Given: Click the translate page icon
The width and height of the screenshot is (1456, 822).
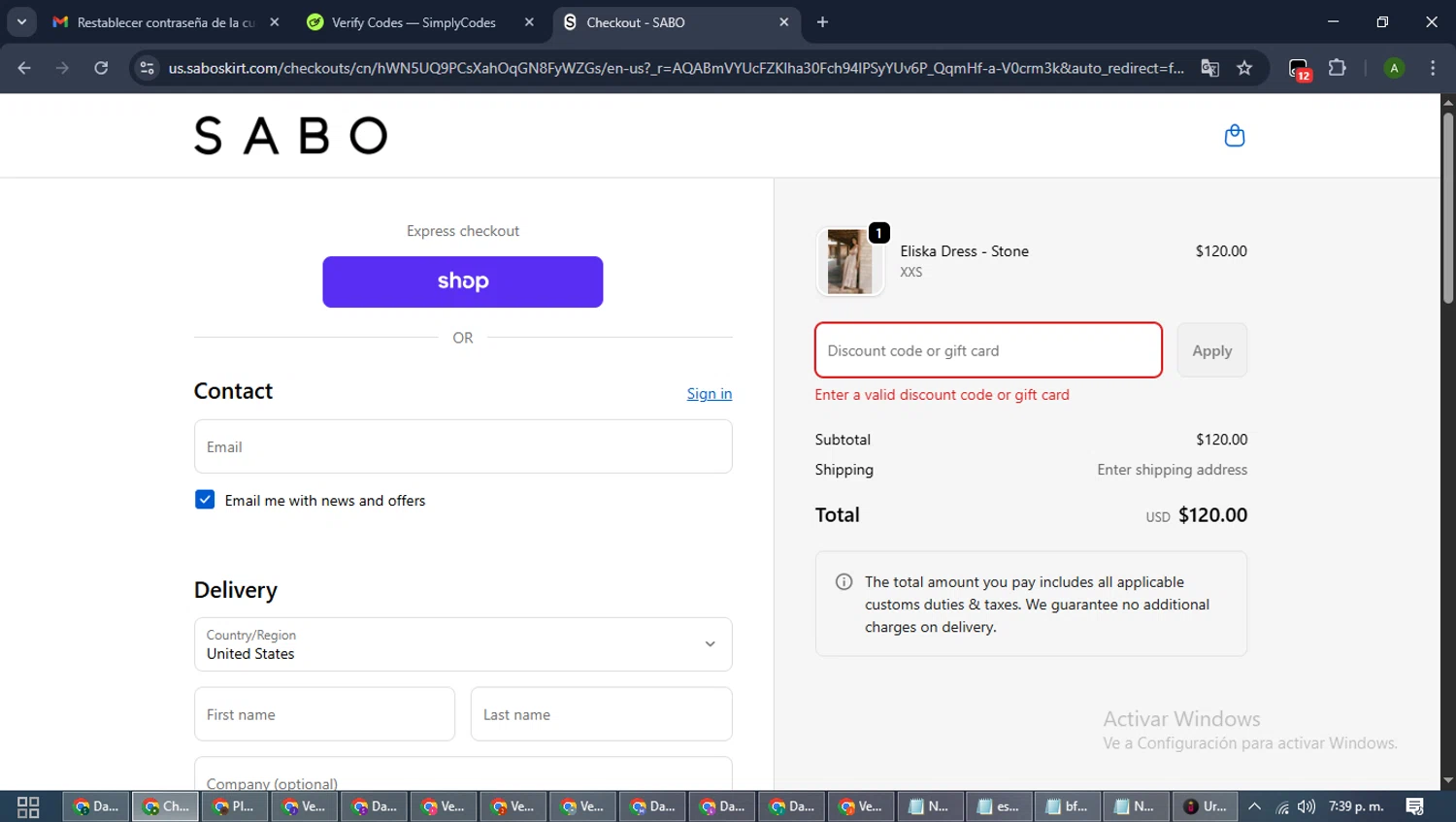Looking at the screenshot, I should coord(1209,68).
